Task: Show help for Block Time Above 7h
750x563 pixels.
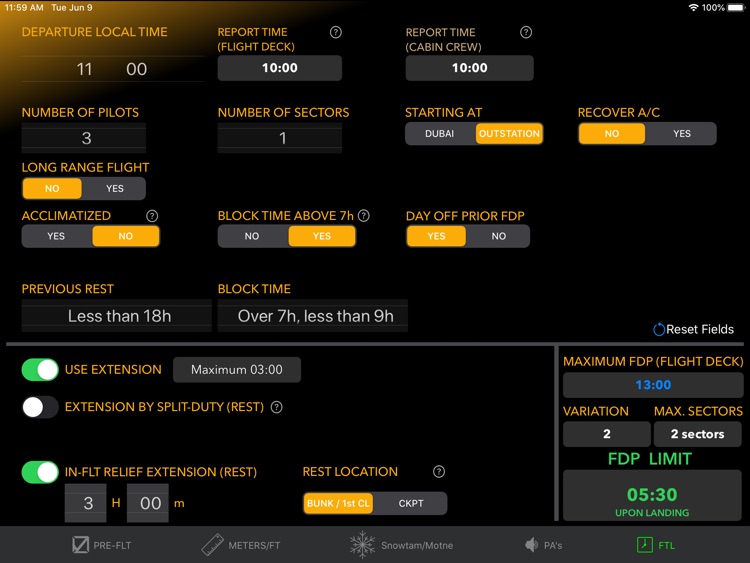Action: click(x=364, y=216)
